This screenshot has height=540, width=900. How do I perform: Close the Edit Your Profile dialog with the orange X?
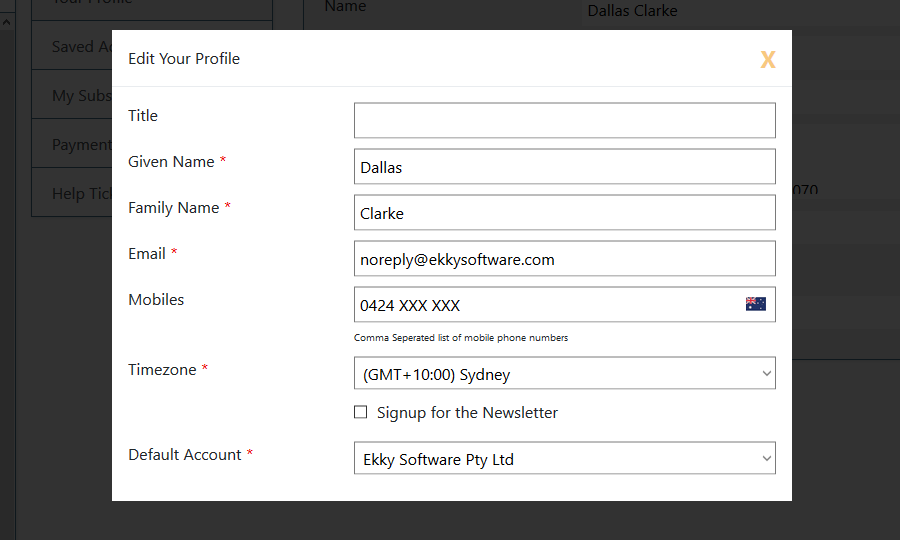768,60
